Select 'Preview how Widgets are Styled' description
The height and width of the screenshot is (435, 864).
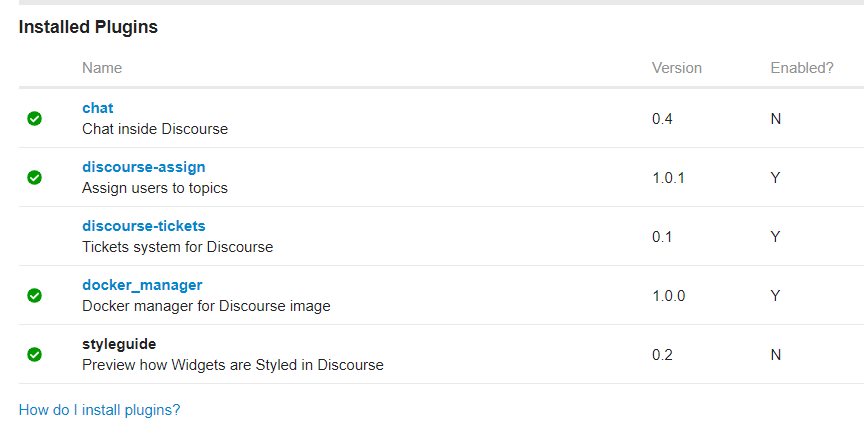point(233,365)
